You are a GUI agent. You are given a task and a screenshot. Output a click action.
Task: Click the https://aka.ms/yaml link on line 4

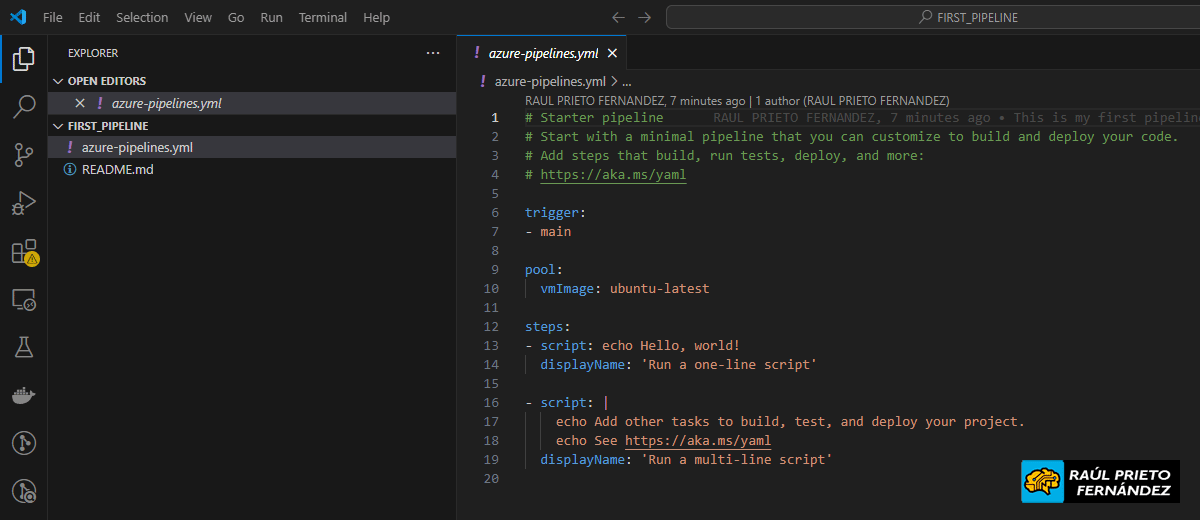(x=613, y=174)
